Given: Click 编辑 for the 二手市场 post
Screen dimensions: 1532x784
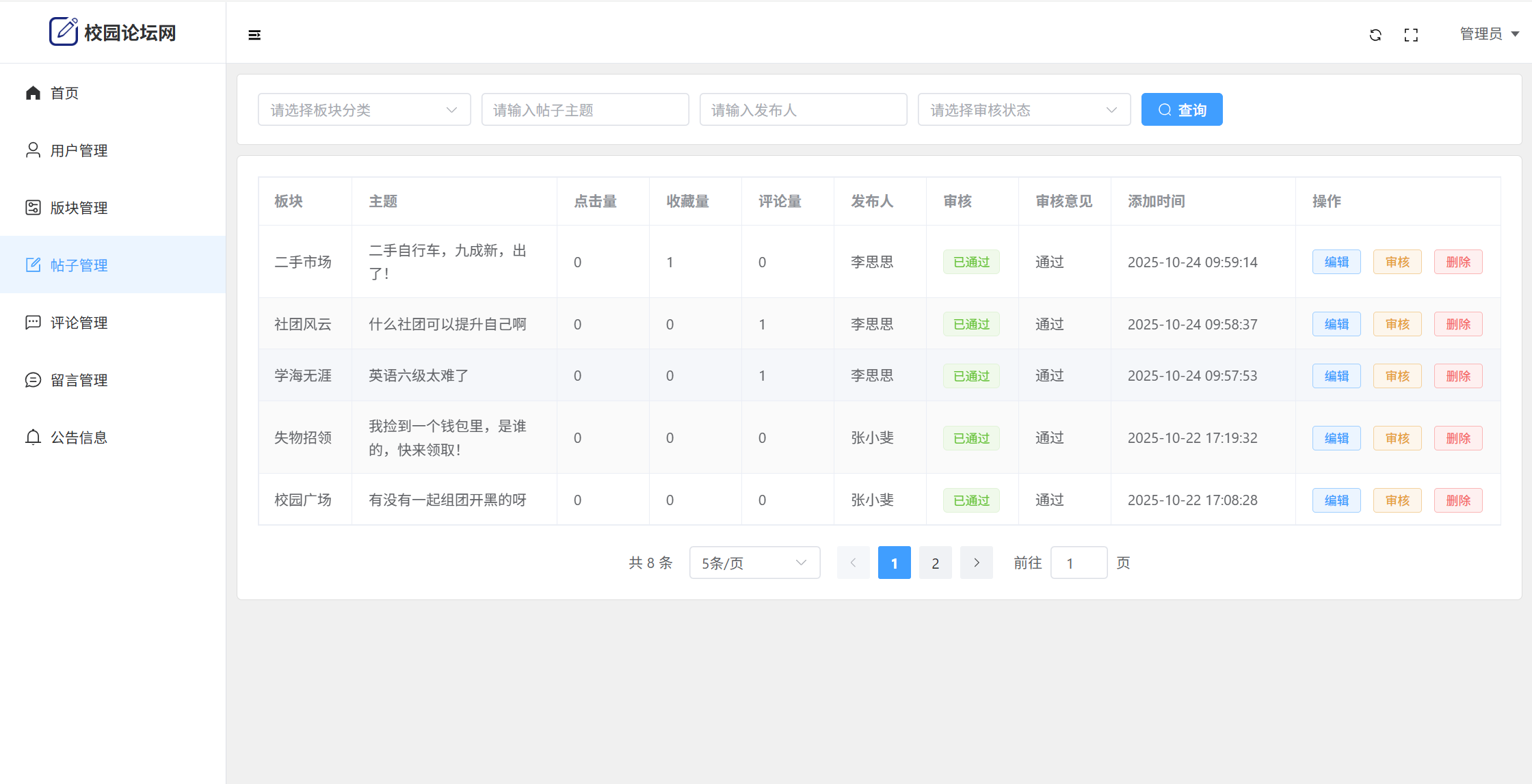Looking at the screenshot, I should click(1336, 262).
